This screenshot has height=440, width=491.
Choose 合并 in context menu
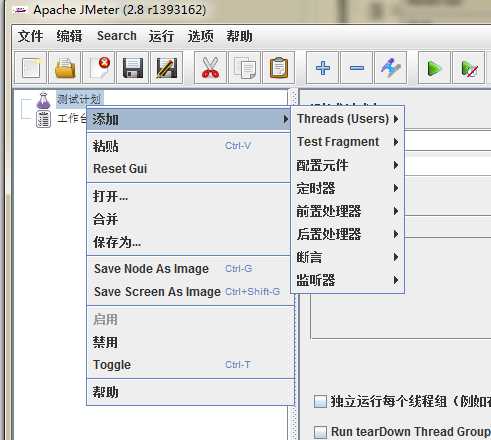[189, 219]
